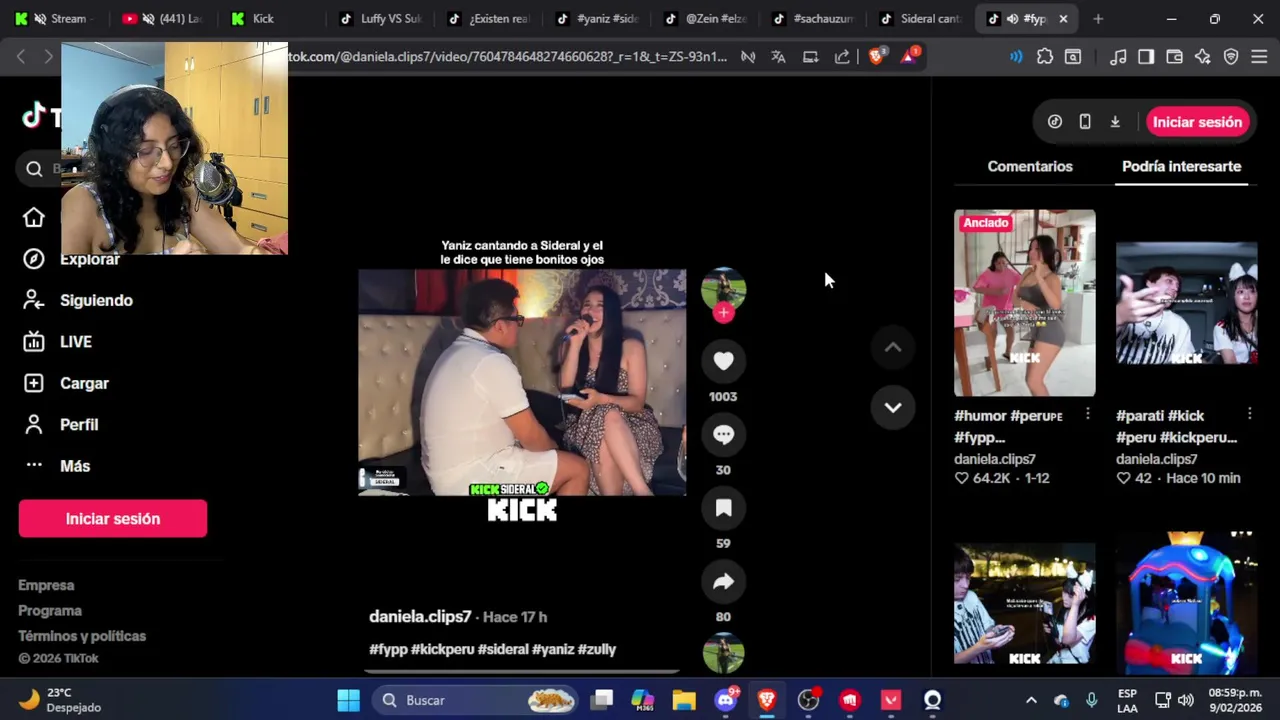Screen dimensions: 1280x720
Task: Switch to the Luffy VS Suk browser tab
Action: tap(381, 18)
